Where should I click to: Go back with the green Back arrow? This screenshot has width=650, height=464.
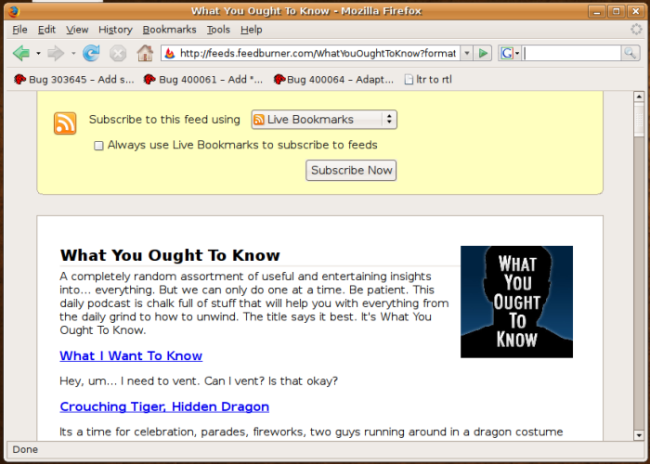(21, 53)
